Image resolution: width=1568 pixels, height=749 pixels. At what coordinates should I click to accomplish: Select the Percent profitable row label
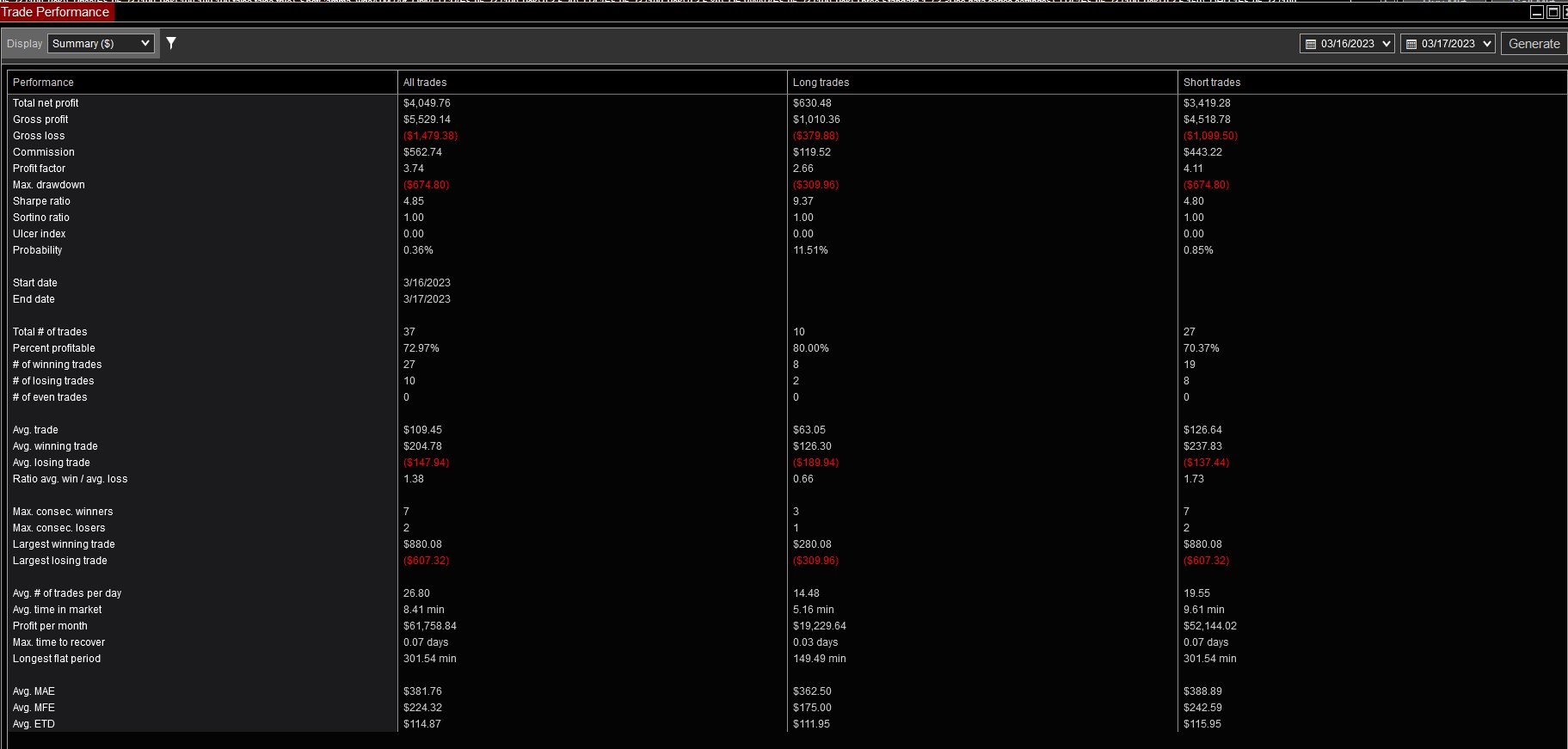click(54, 348)
